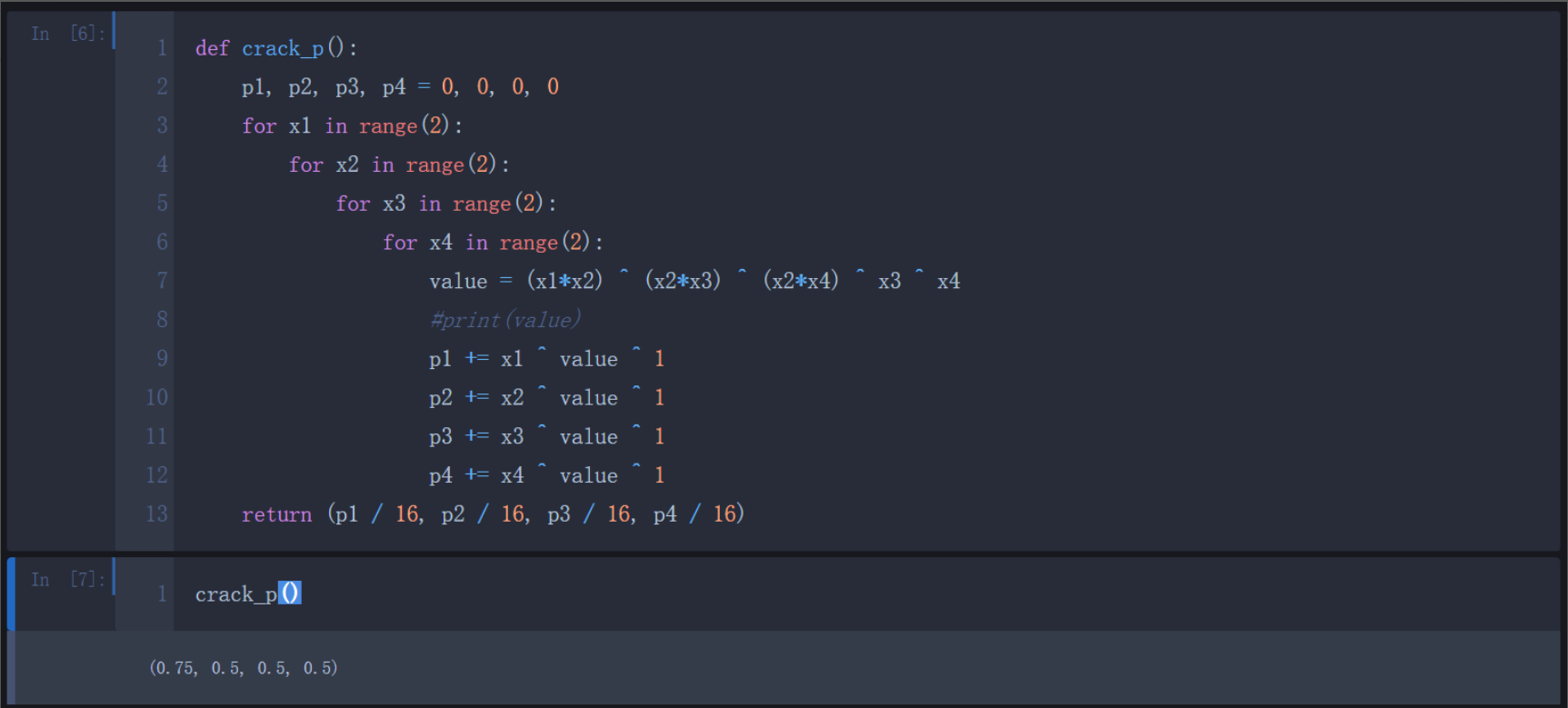The width and height of the screenshot is (1568, 708).
Task: Click the def keyword on line 1
Action: (x=212, y=48)
